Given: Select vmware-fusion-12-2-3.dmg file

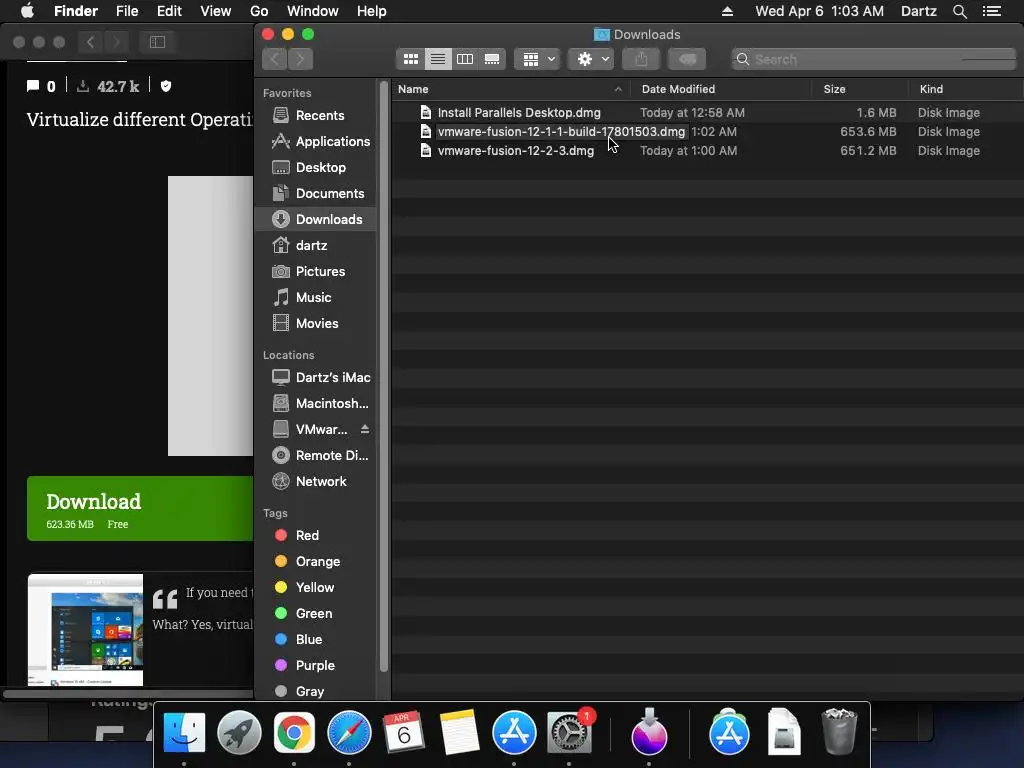Looking at the screenshot, I should 708,151.
